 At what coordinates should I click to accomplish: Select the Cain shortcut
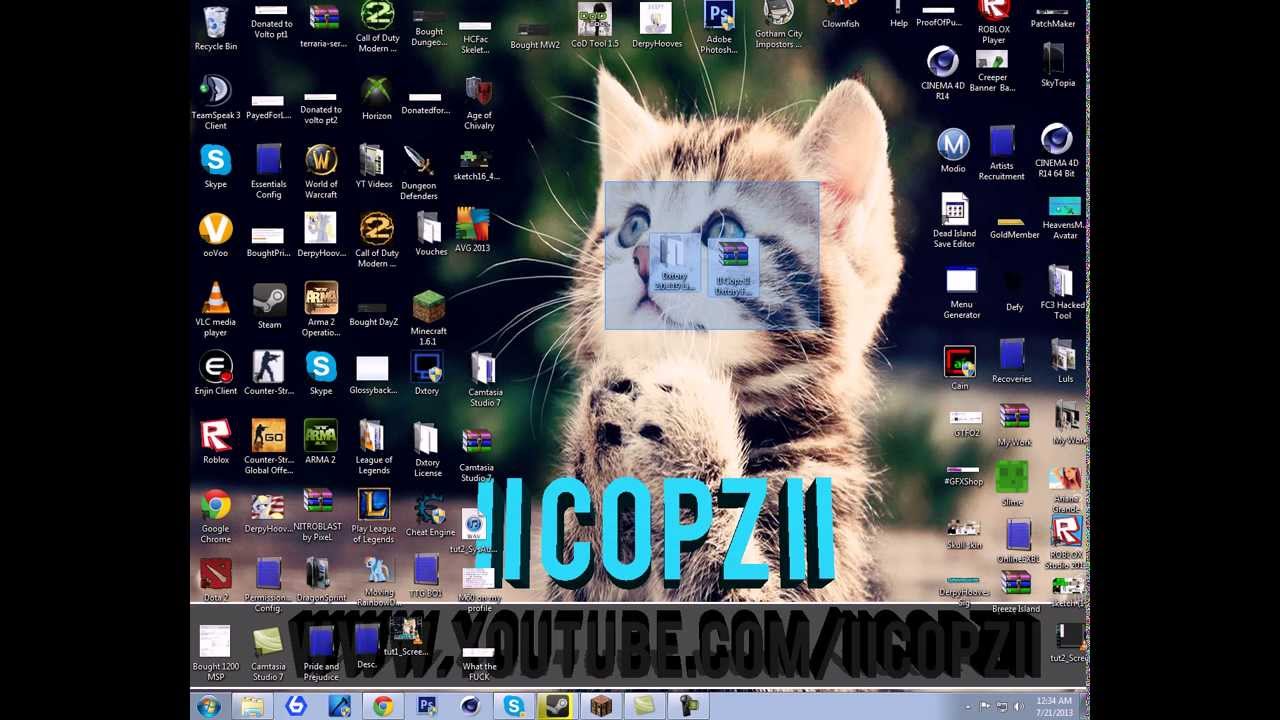(x=959, y=369)
